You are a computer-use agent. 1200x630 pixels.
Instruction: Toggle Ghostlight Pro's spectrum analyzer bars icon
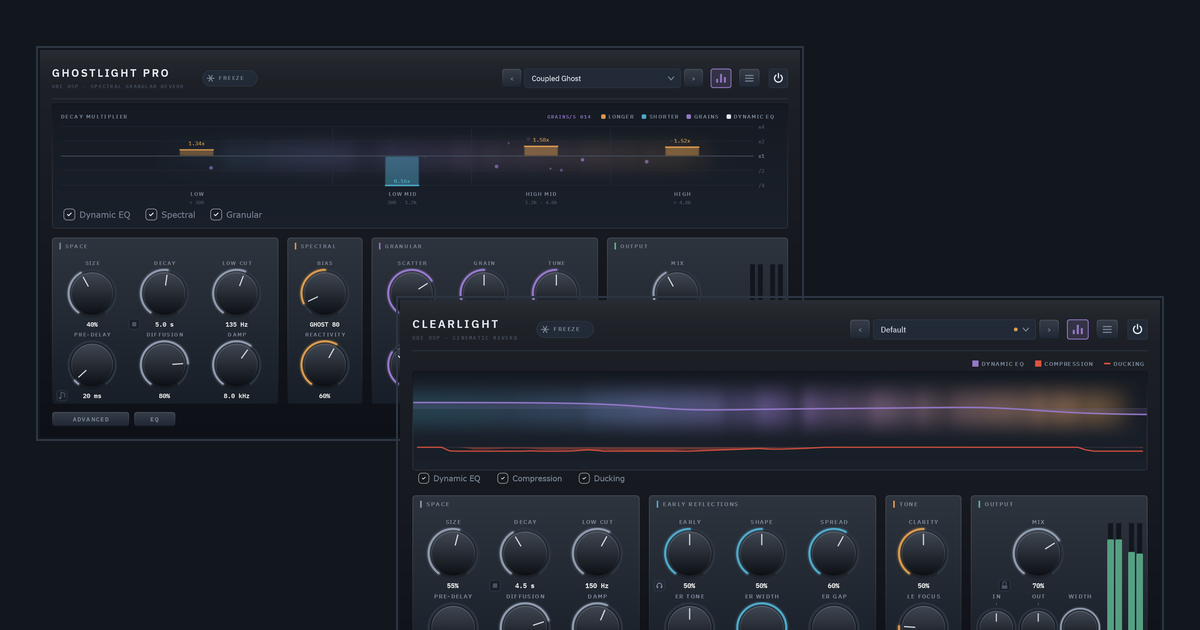click(721, 78)
